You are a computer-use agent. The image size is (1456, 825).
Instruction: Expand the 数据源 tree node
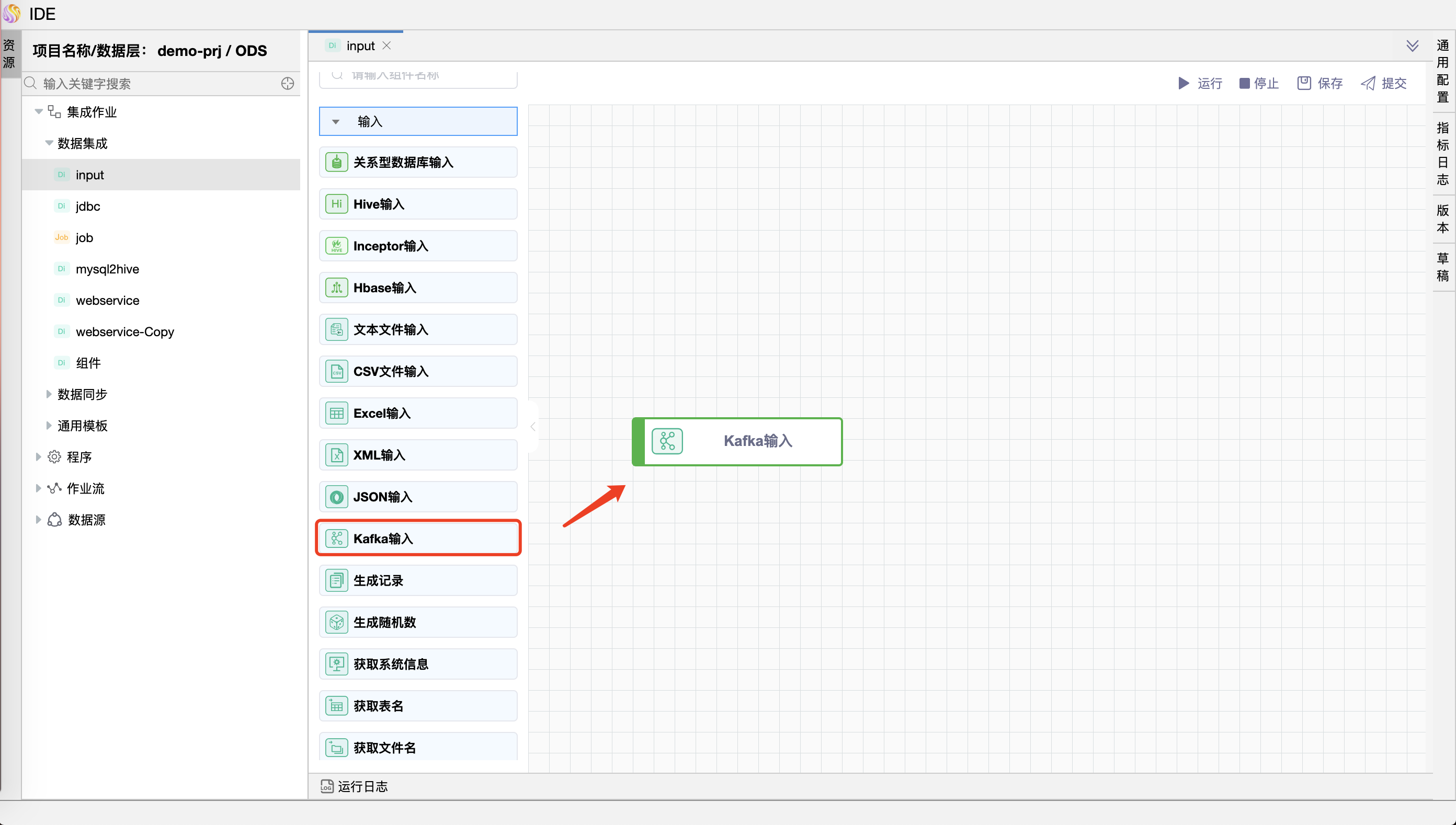pyautogui.click(x=38, y=520)
